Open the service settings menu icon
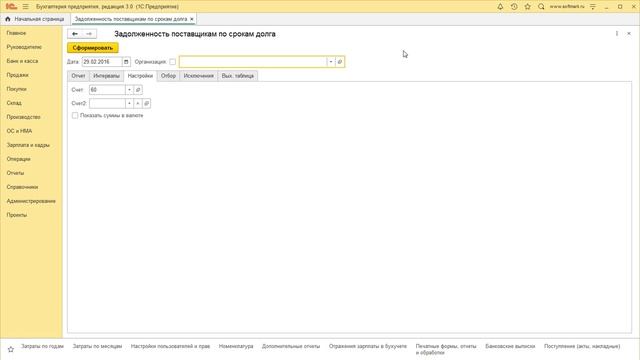This screenshot has height=360, width=640. 593,7
